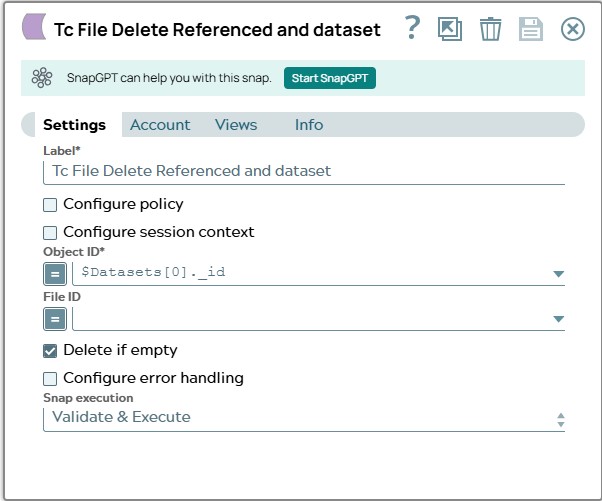This screenshot has width=602, height=501.
Task: Click the 'Snap execution' label
Action: (88, 398)
